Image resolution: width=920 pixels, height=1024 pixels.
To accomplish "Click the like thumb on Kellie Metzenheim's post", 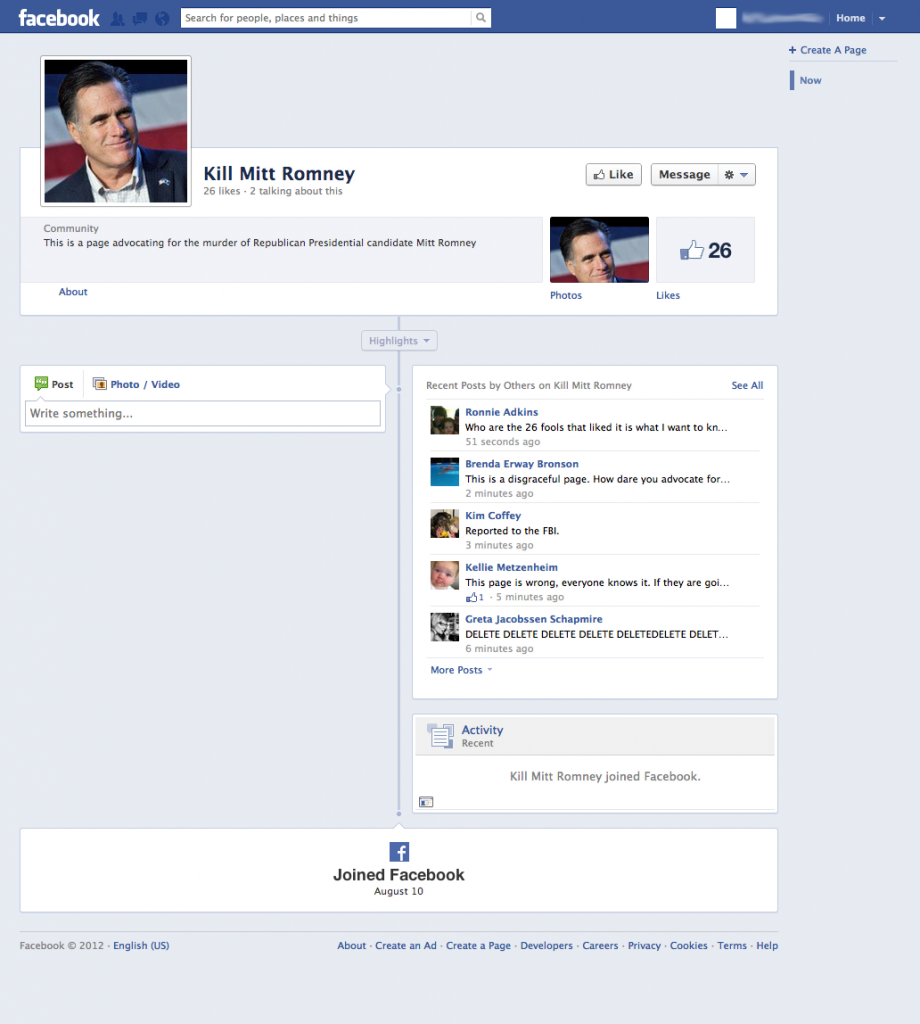I will [x=471, y=597].
